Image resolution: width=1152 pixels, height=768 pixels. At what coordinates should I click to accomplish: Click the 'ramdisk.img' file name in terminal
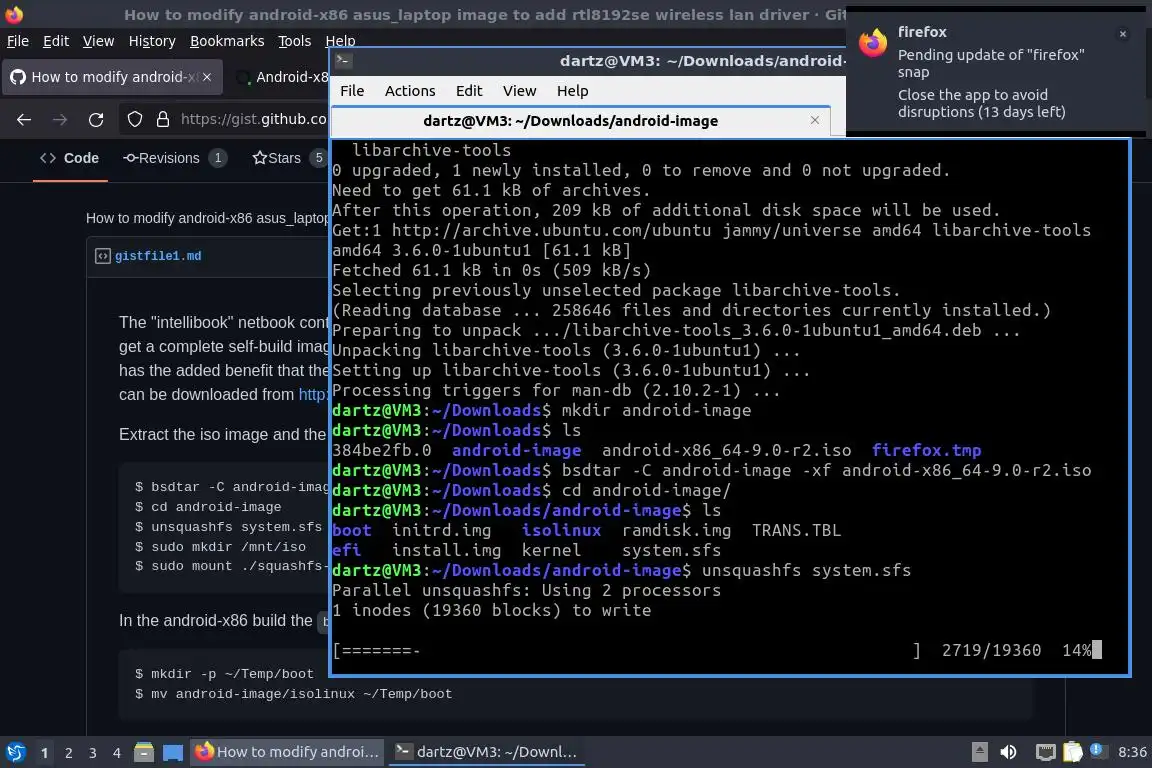click(x=676, y=531)
